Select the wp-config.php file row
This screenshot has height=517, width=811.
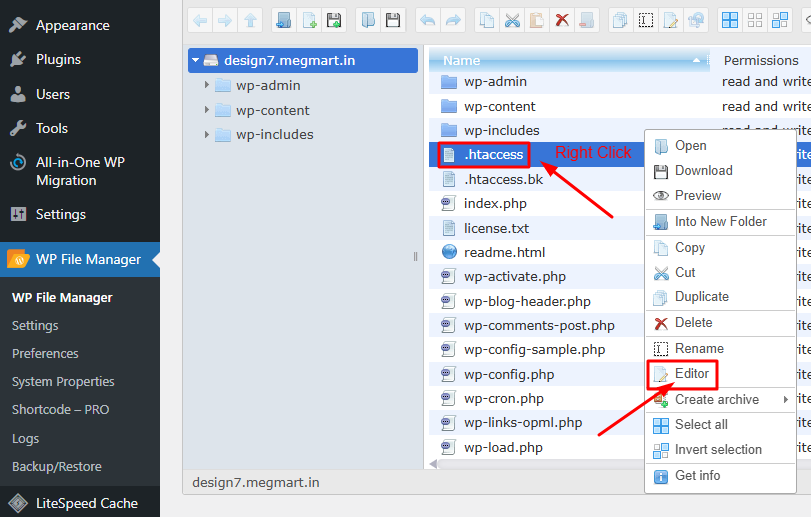pos(508,375)
